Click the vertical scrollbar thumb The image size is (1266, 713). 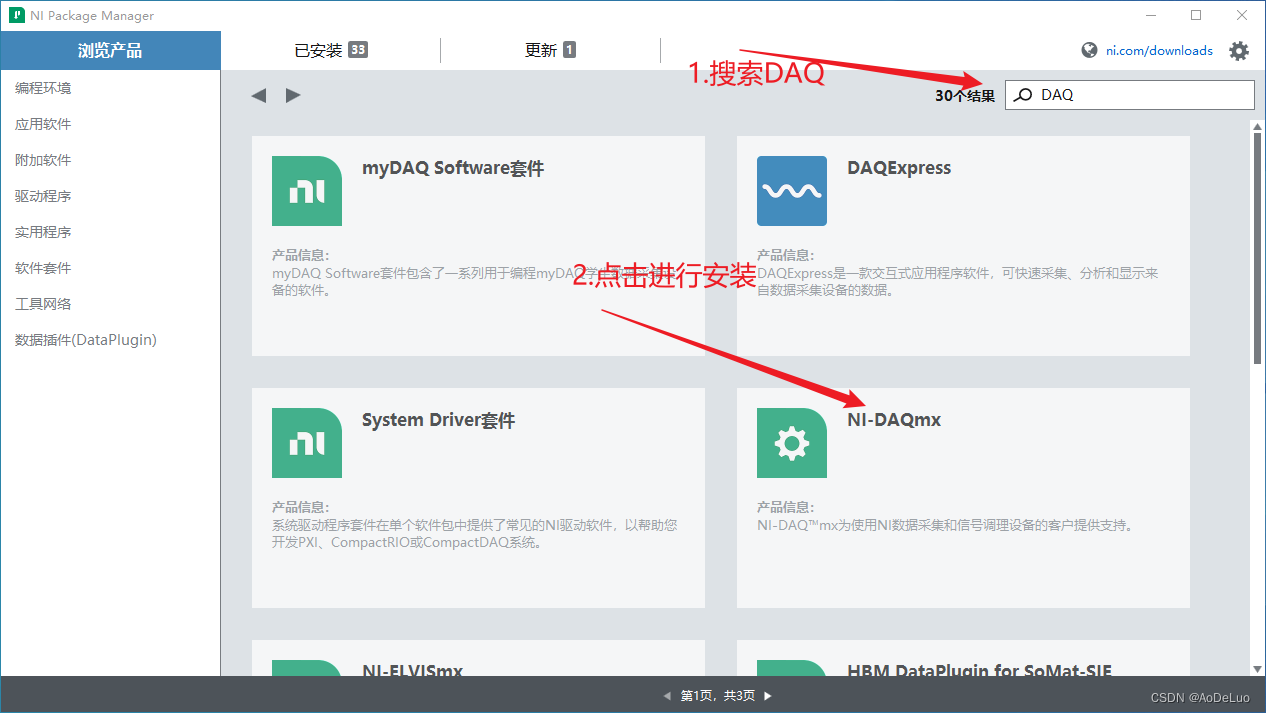coord(1257,248)
